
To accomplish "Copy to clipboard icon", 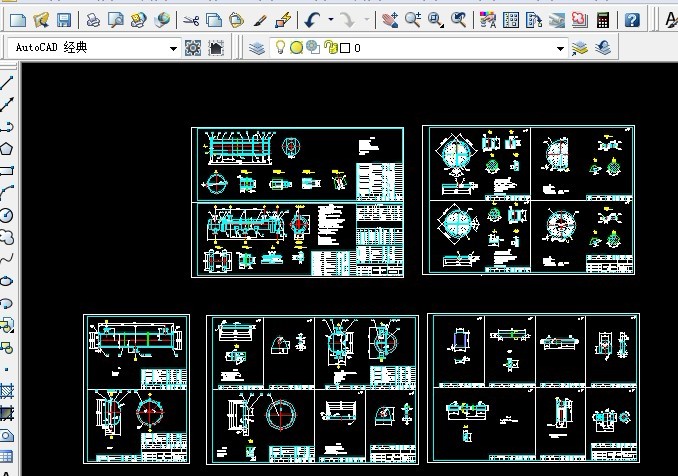I will pyautogui.click(x=214, y=20).
